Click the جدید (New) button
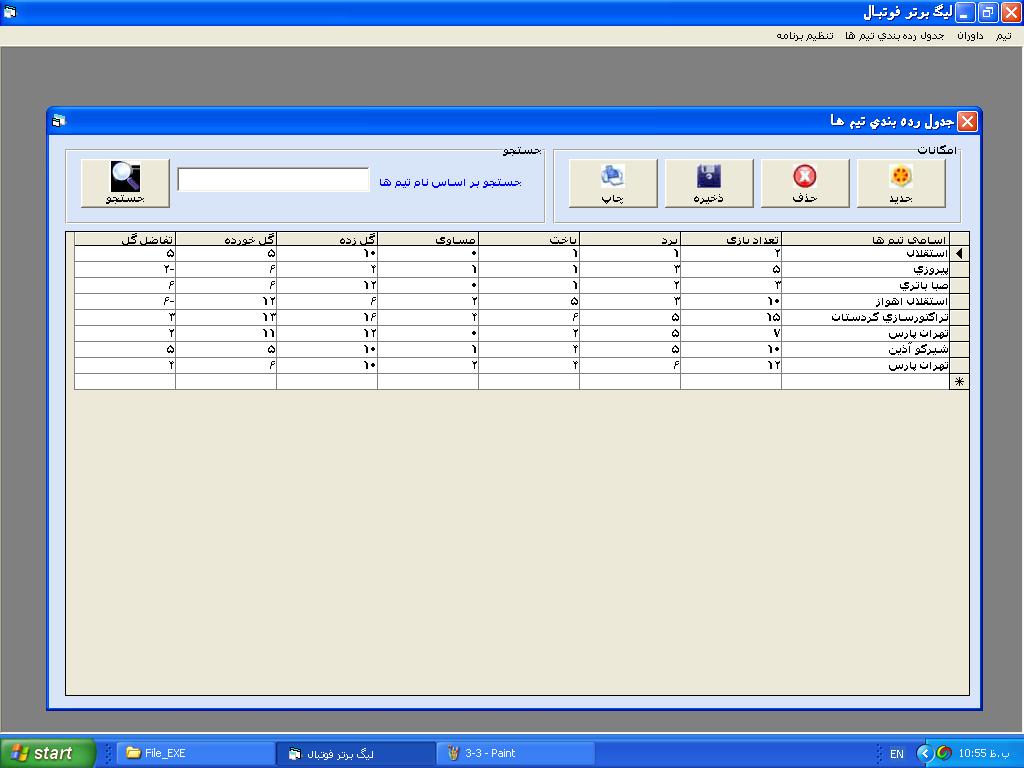 pos(901,183)
